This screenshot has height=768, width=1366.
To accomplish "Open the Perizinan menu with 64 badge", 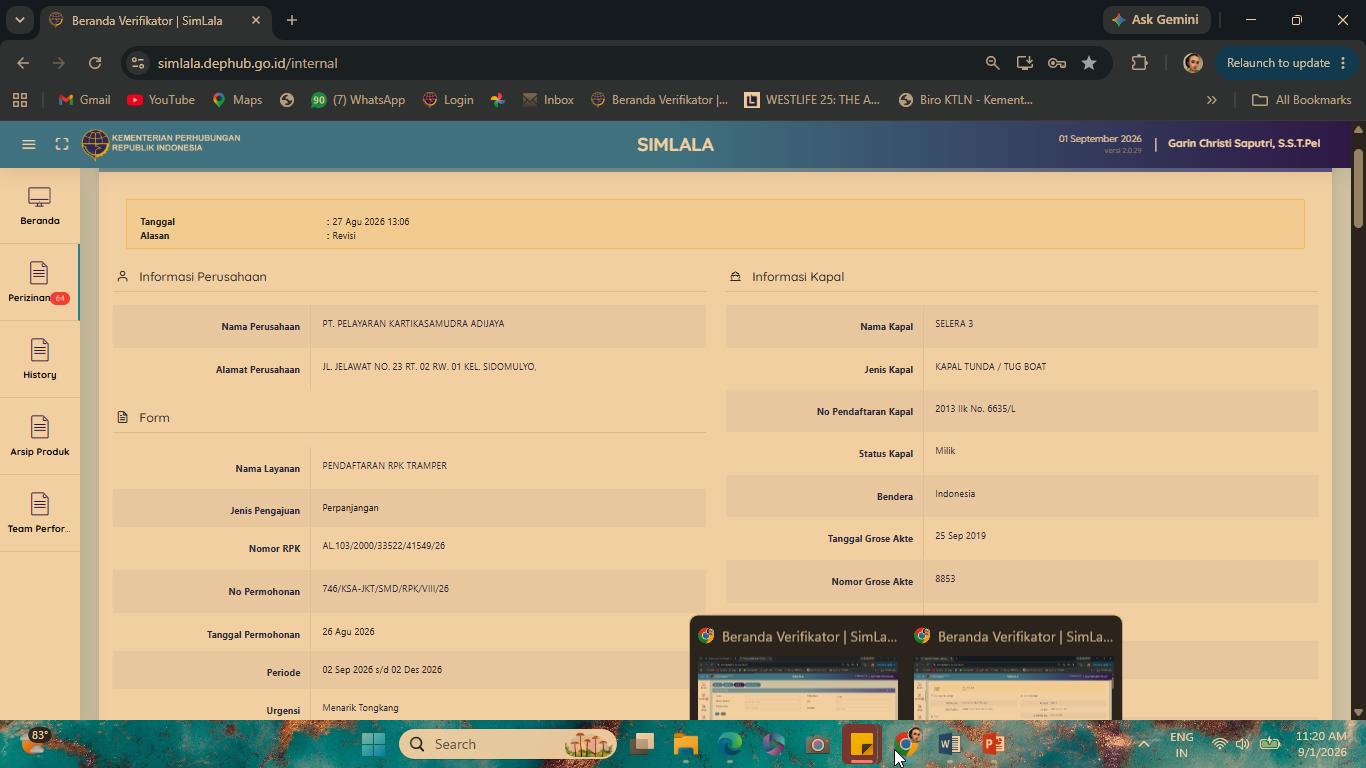I will (x=40, y=283).
